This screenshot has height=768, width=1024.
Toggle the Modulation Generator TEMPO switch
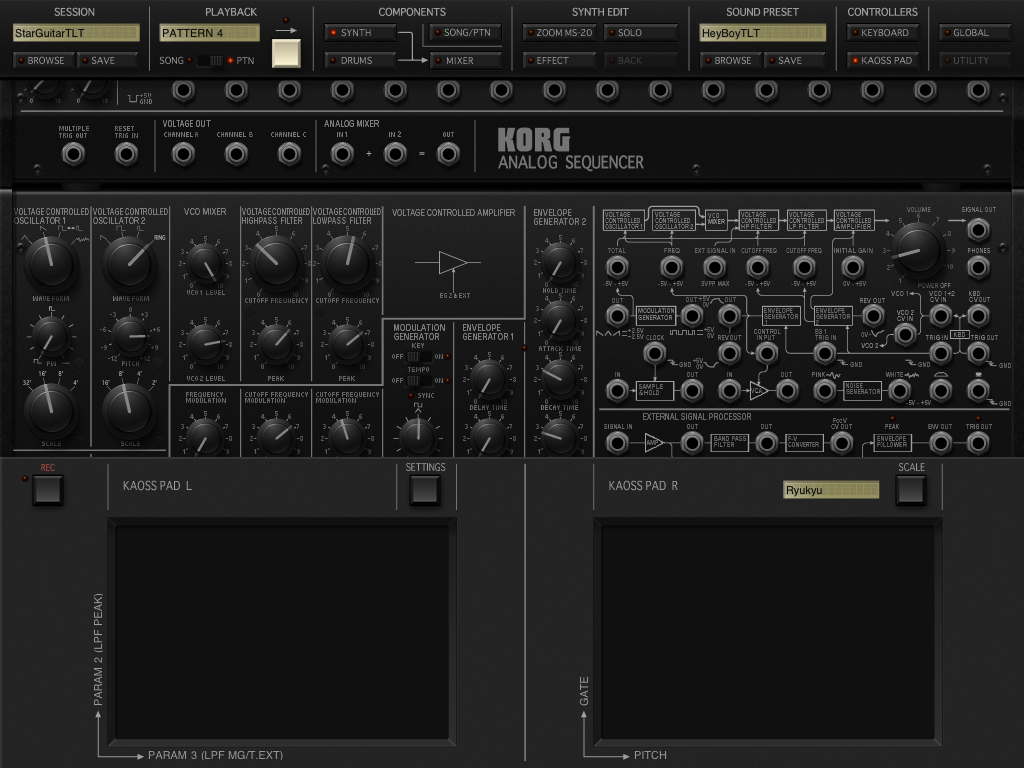coord(419,380)
